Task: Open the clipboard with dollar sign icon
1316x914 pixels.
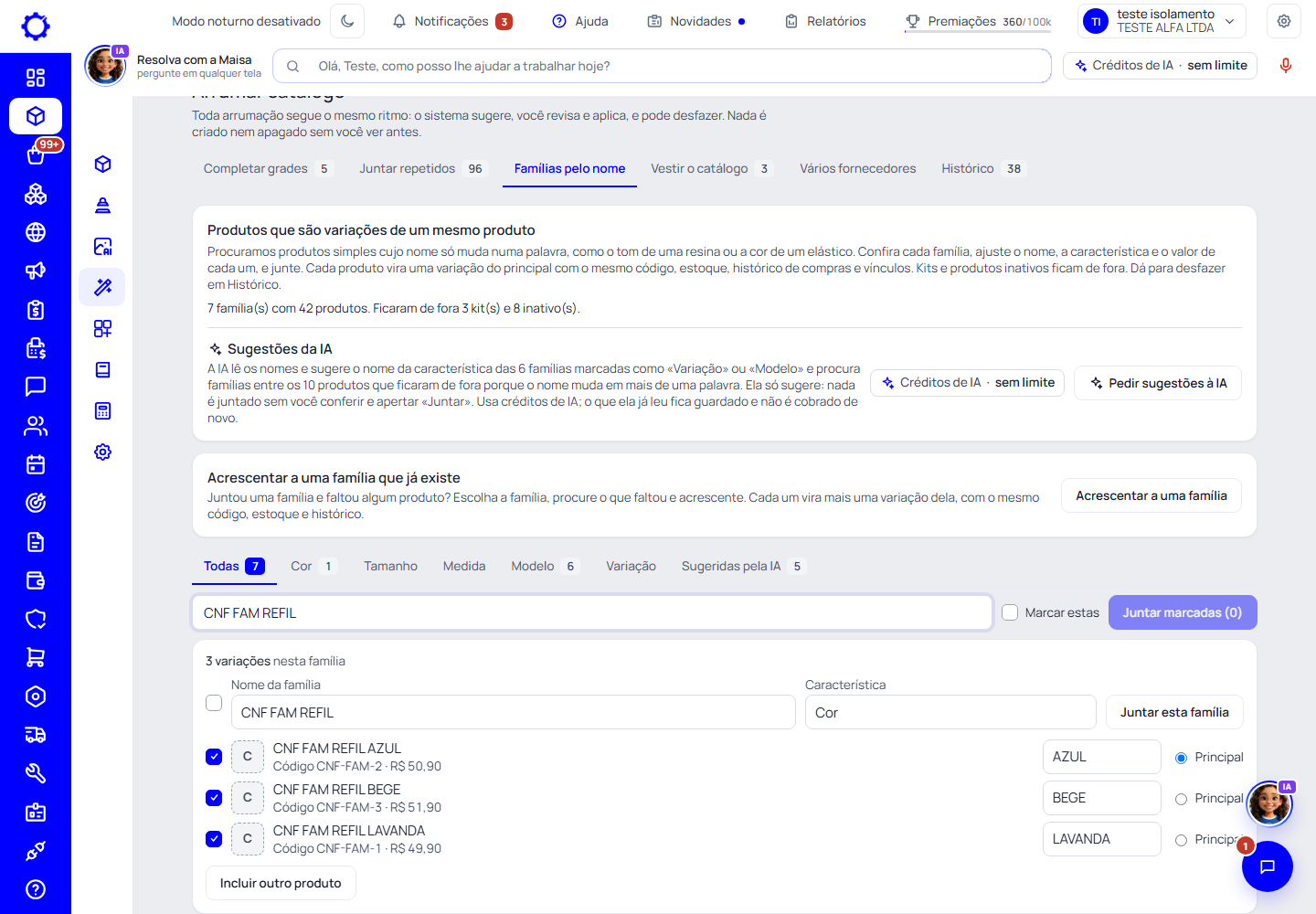Action: pos(36,310)
